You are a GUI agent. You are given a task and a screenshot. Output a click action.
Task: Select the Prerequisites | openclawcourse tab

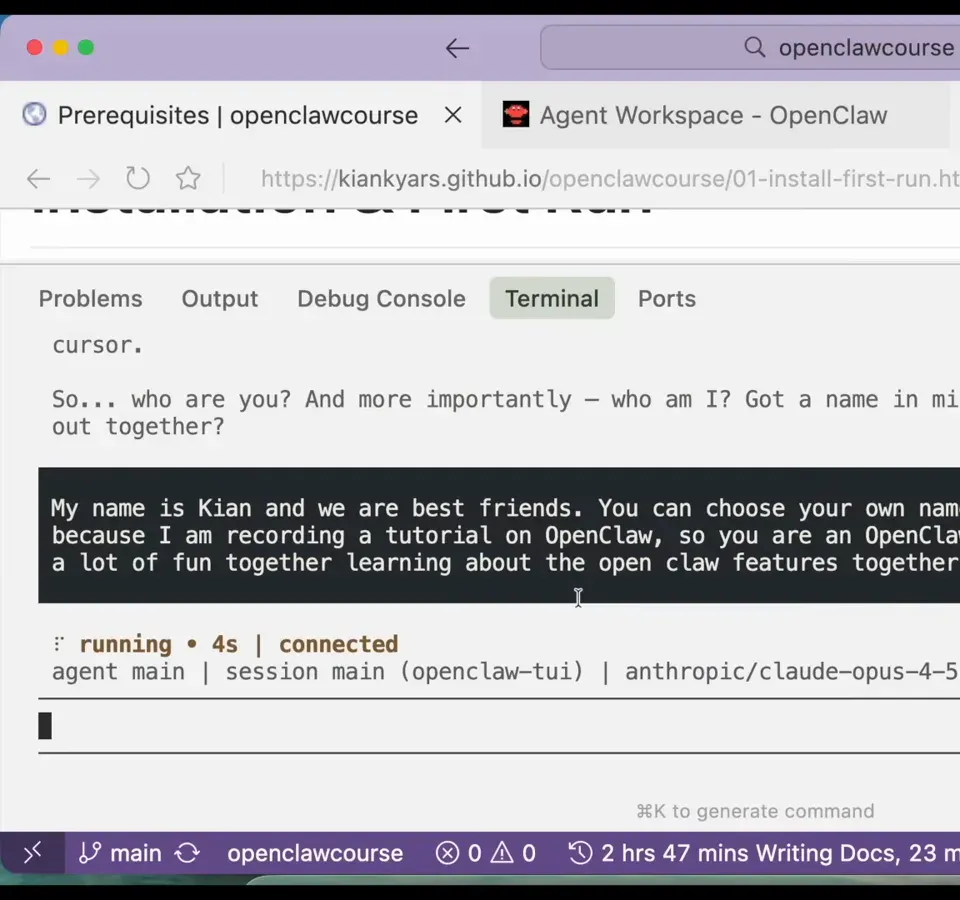click(x=241, y=115)
